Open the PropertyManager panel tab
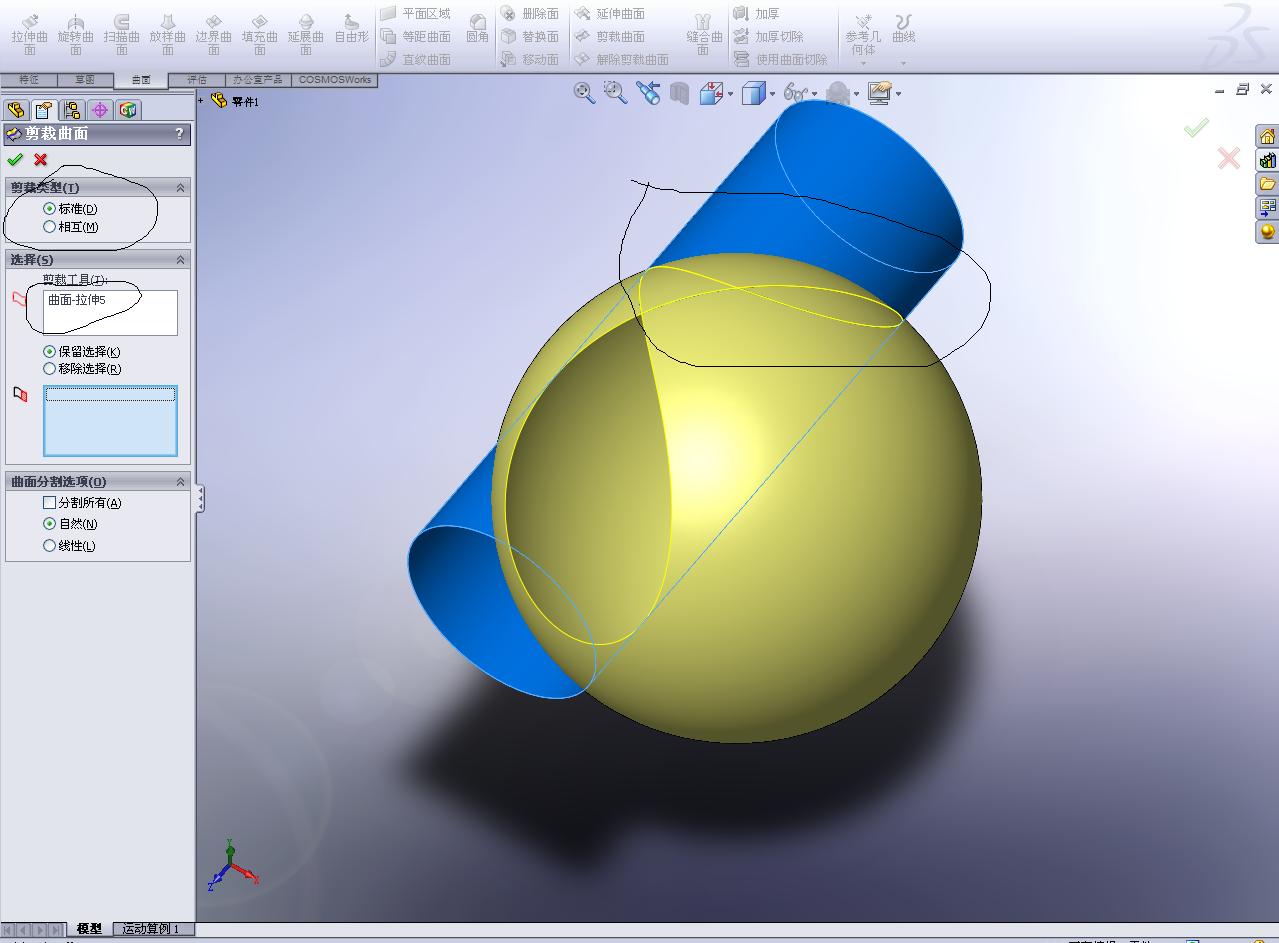This screenshot has height=943, width=1279. [x=44, y=110]
